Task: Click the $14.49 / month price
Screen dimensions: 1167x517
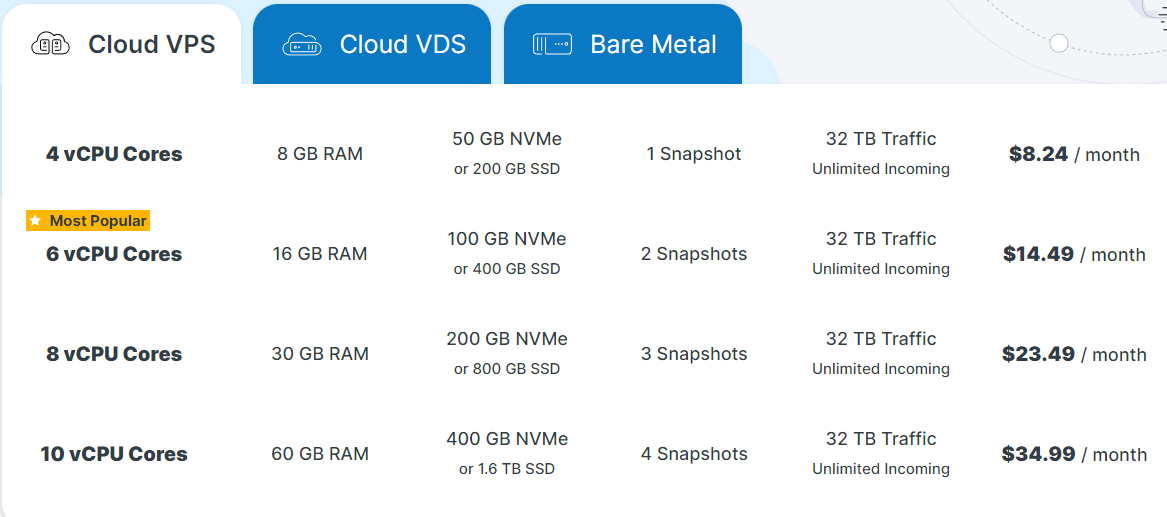Action: tap(1074, 254)
